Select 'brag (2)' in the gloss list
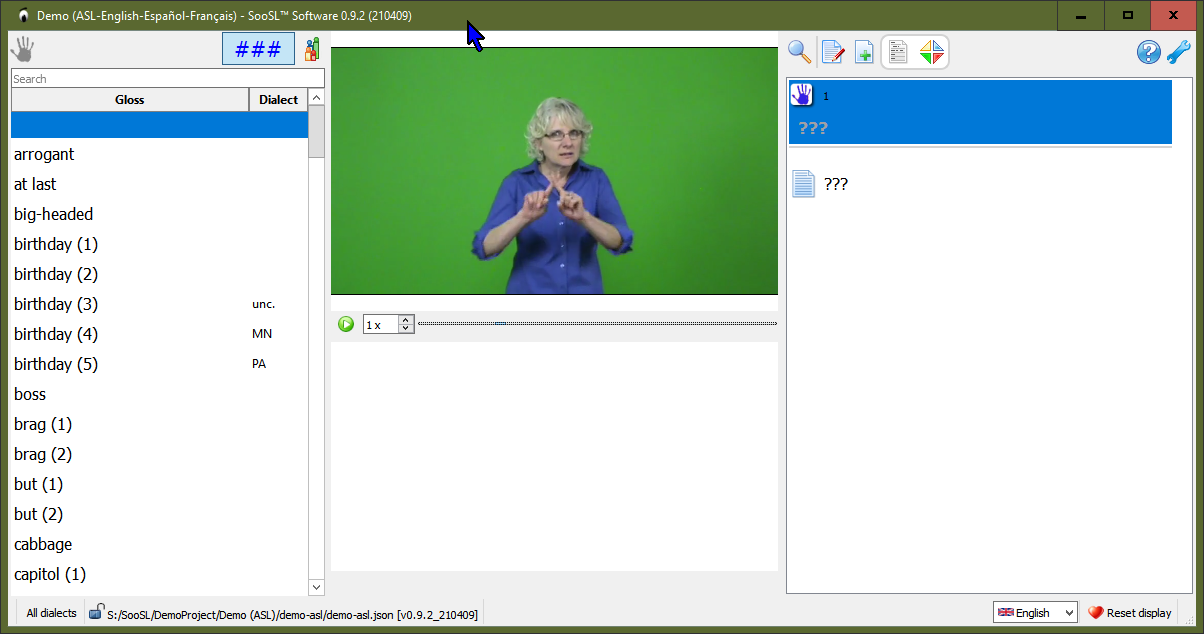This screenshot has width=1204, height=634. (x=159, y=454)
